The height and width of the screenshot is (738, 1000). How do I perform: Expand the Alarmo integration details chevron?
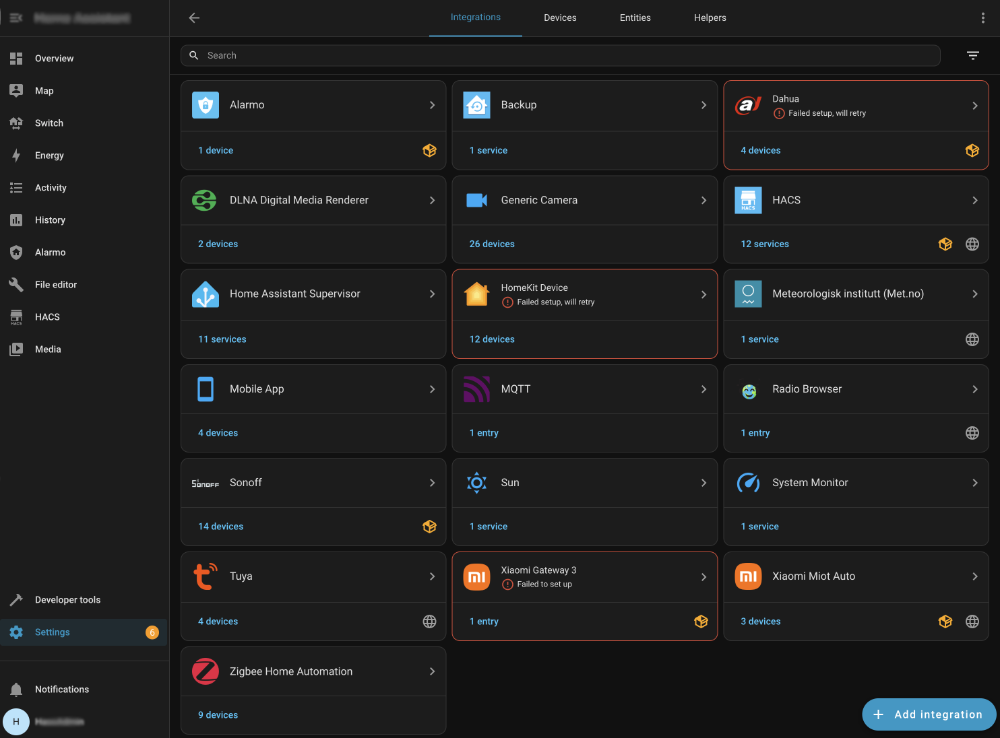pyautogui.click(x=432, y=104)
